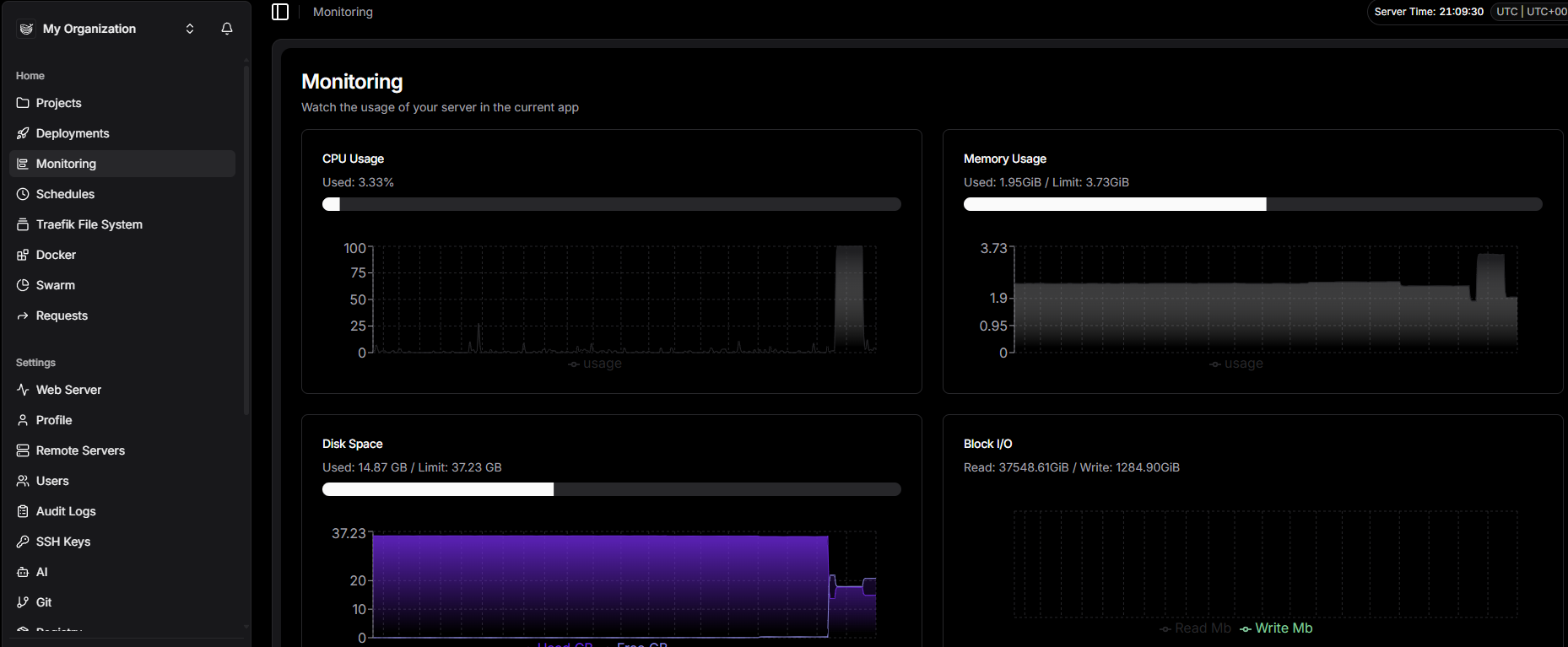Open the notifications bell
Viewport: 1568px width, 647px height.
click(227, 29)
